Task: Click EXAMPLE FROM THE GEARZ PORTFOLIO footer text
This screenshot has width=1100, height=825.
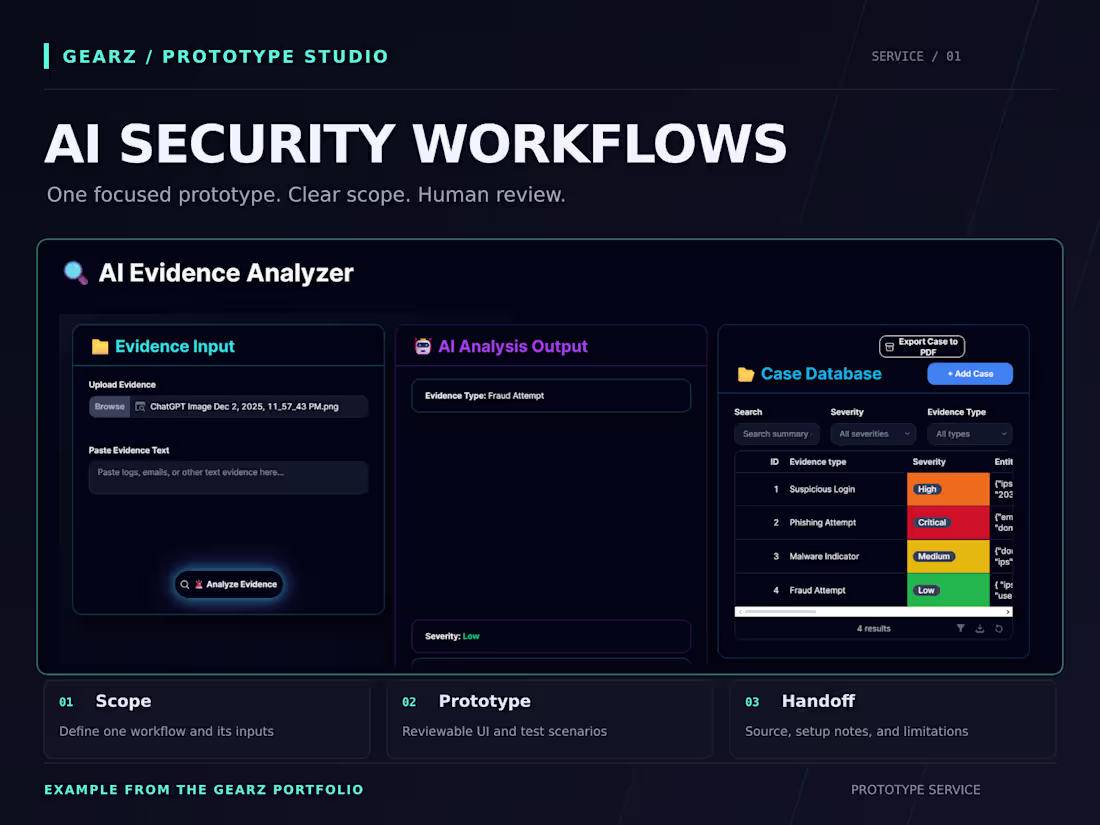Action: click(203, 790)
